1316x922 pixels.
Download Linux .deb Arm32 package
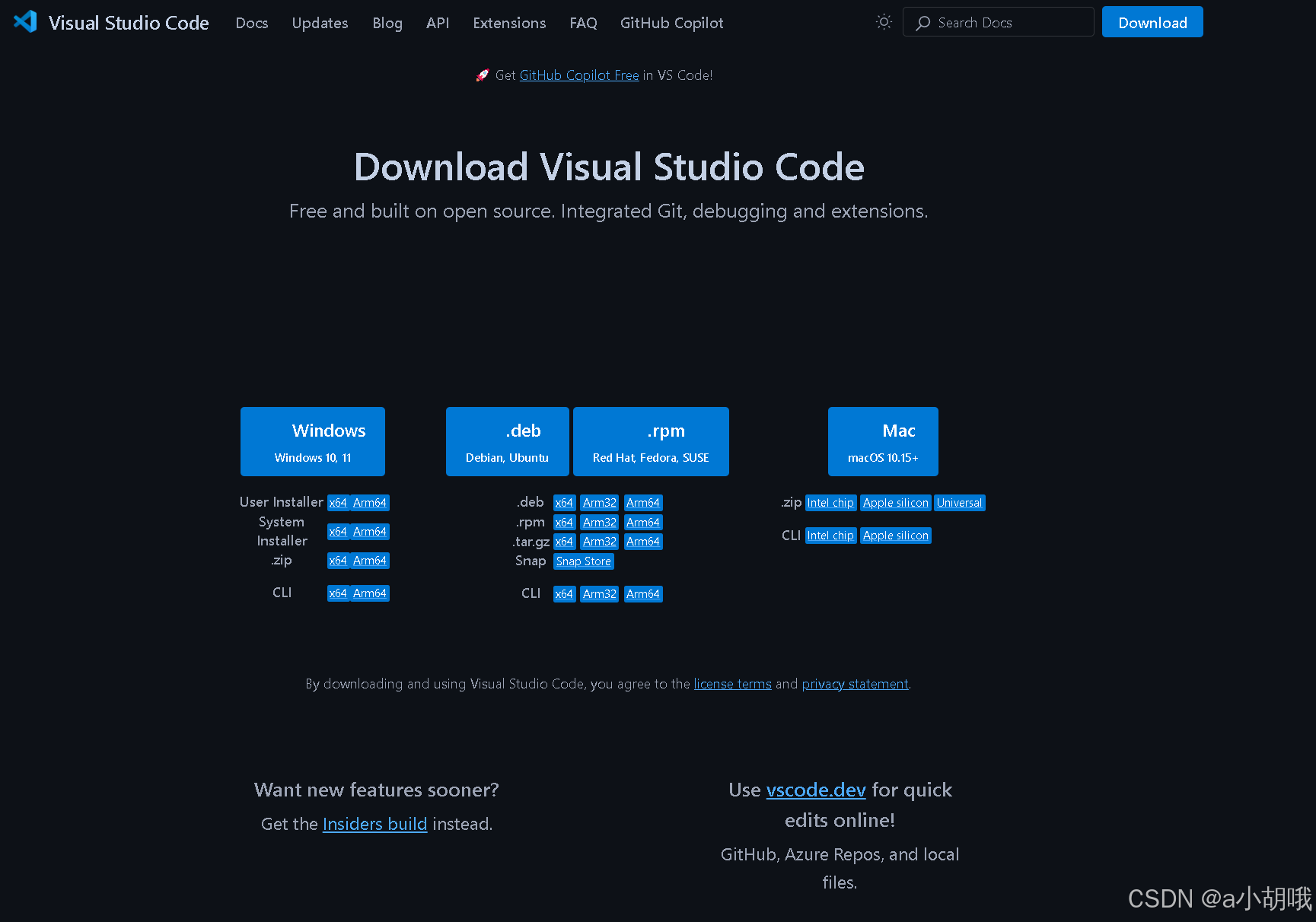tap(600, 503)
